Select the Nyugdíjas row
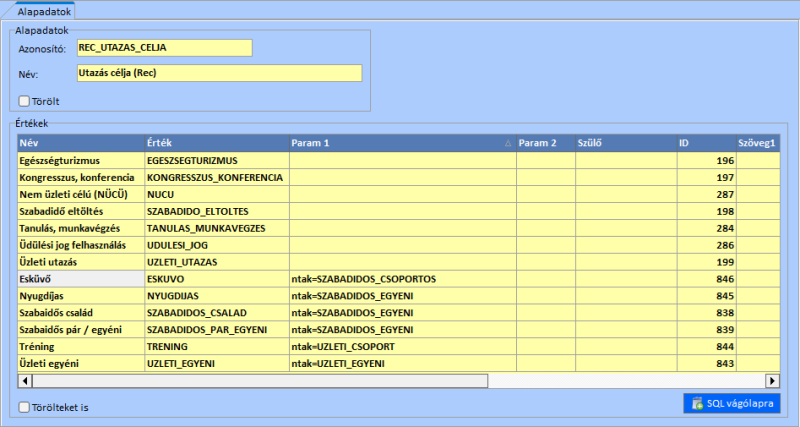The image size is (800, 427). 80,295
